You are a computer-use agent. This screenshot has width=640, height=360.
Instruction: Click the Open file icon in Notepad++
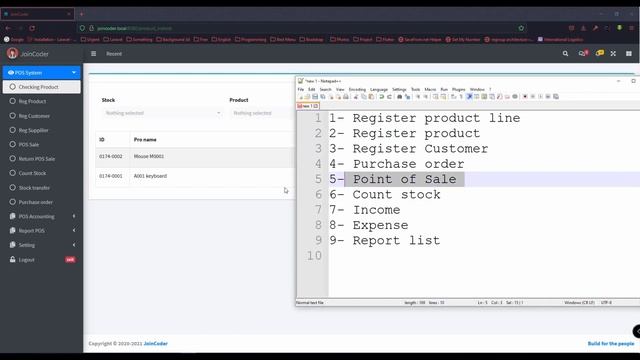click(x=307, y=97)
